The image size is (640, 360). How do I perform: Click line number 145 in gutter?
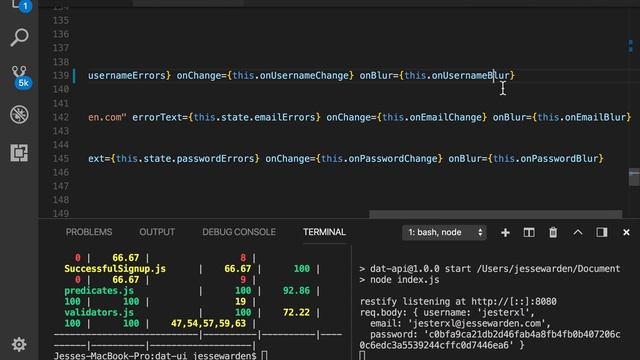[60, 158]
